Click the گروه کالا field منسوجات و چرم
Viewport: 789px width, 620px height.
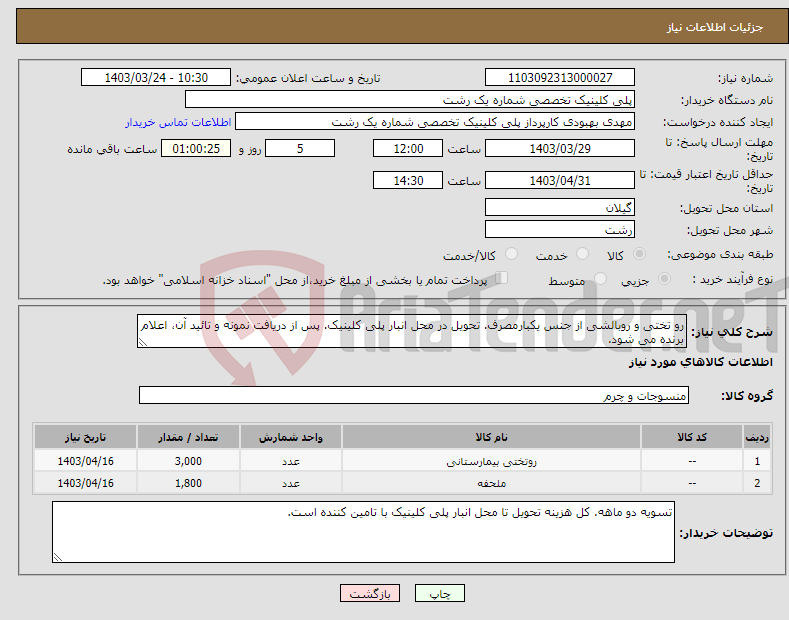(414, 396)
